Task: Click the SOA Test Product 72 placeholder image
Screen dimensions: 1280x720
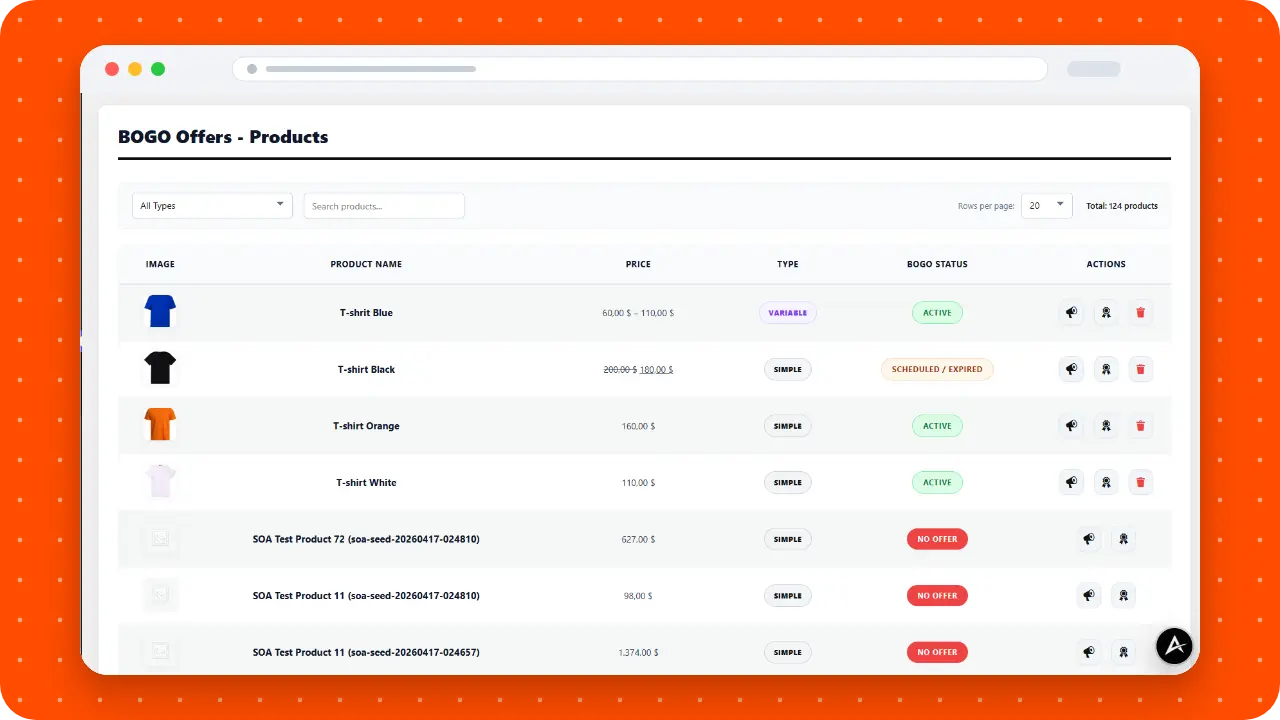Action: click(160, 539)
